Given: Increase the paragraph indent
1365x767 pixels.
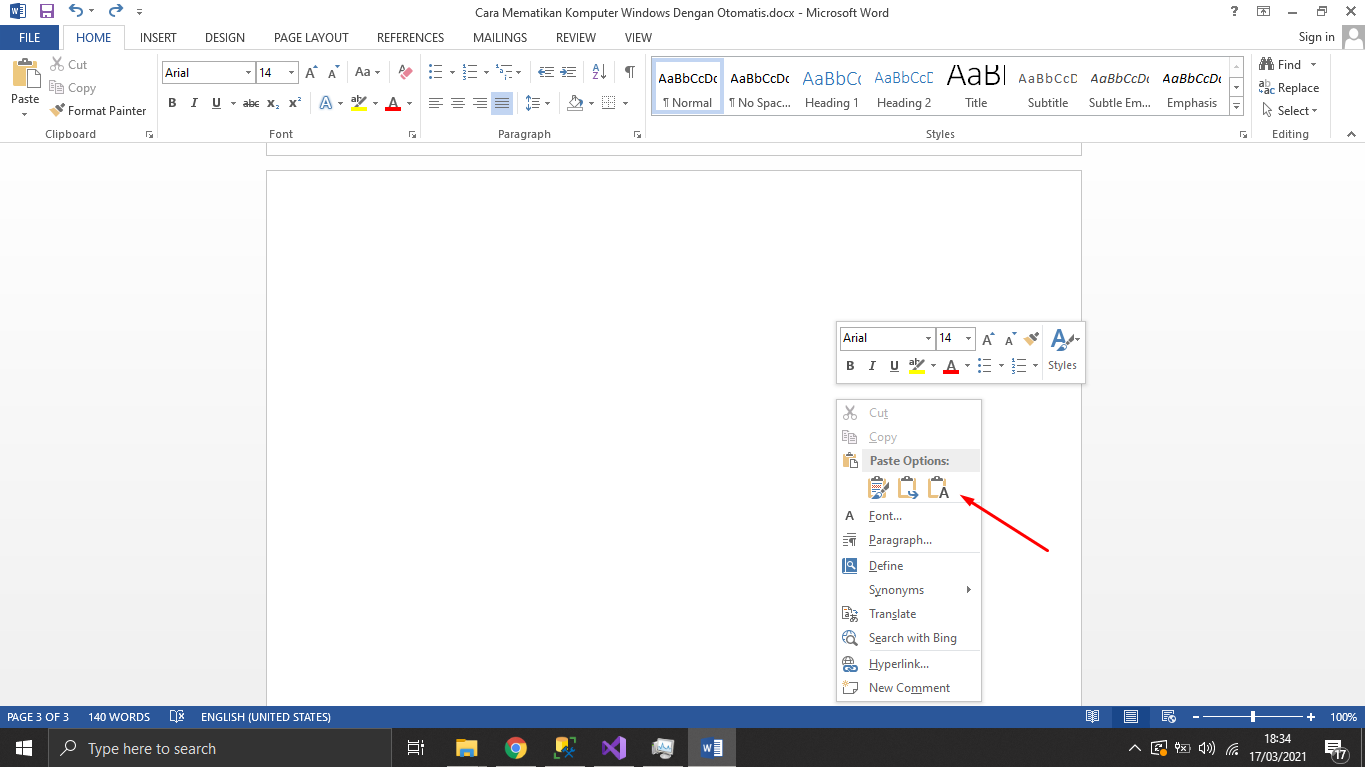Looking at the screenshot, I should click(569, 72).
